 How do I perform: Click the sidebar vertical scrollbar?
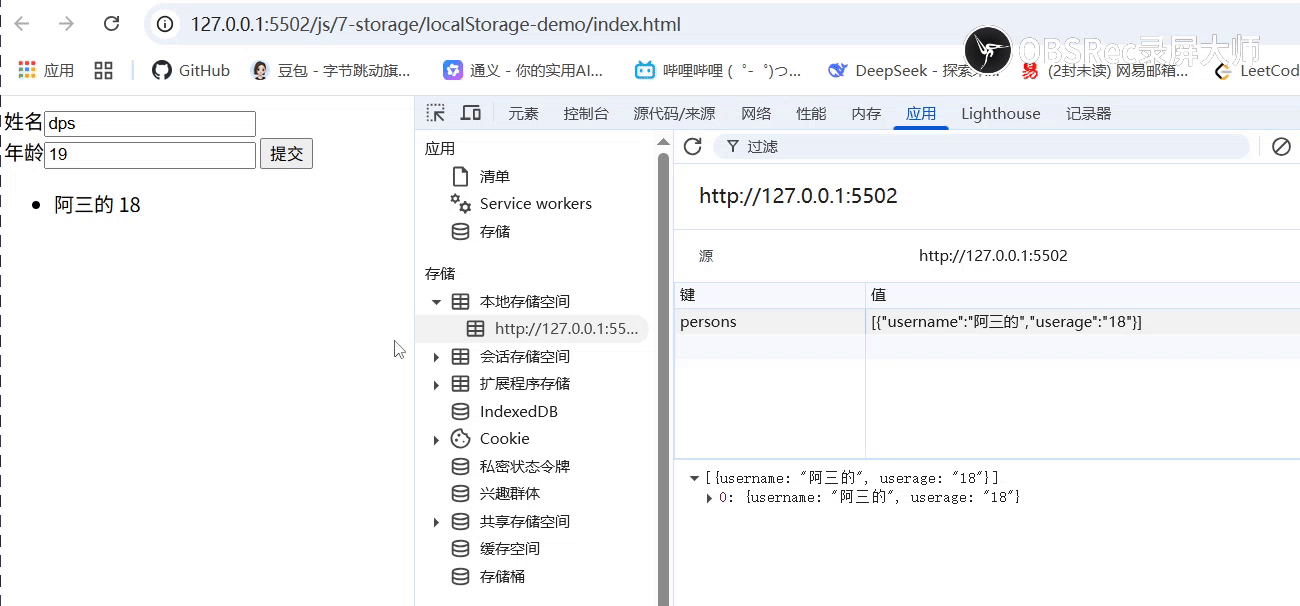click(x=663, y=380)
